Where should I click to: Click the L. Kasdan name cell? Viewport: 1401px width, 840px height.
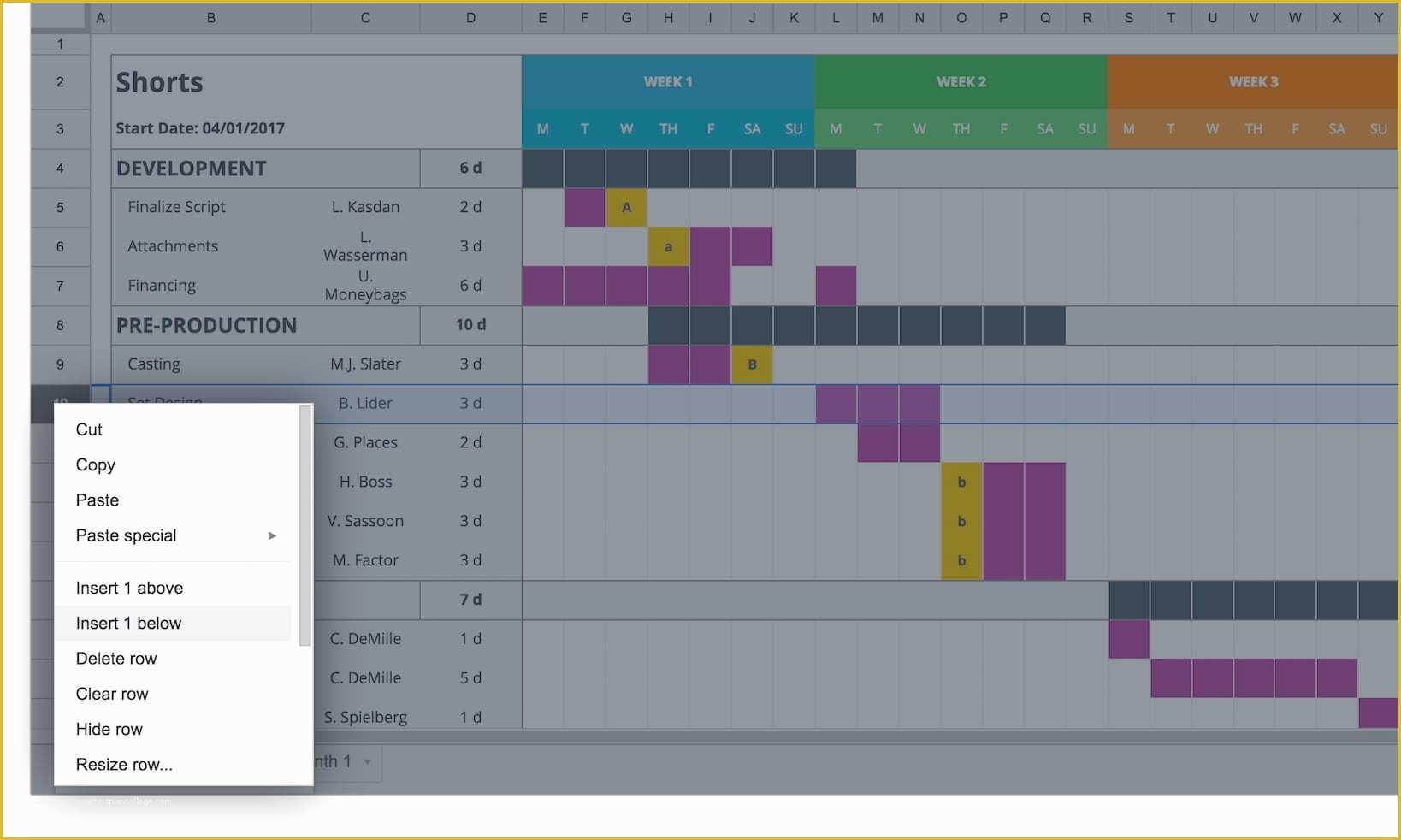coord(365,207)
